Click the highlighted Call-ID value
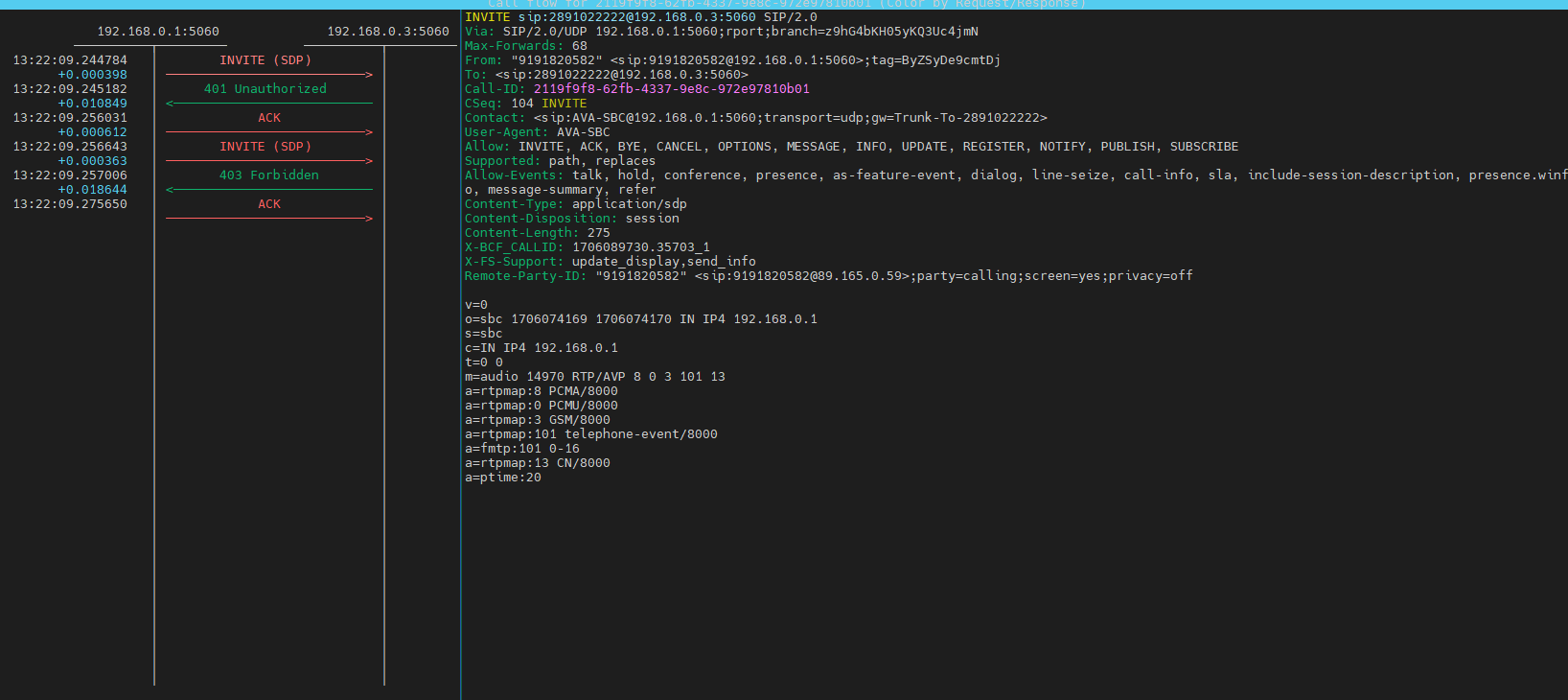This screenshot has width=1568, height=700. 672,89
